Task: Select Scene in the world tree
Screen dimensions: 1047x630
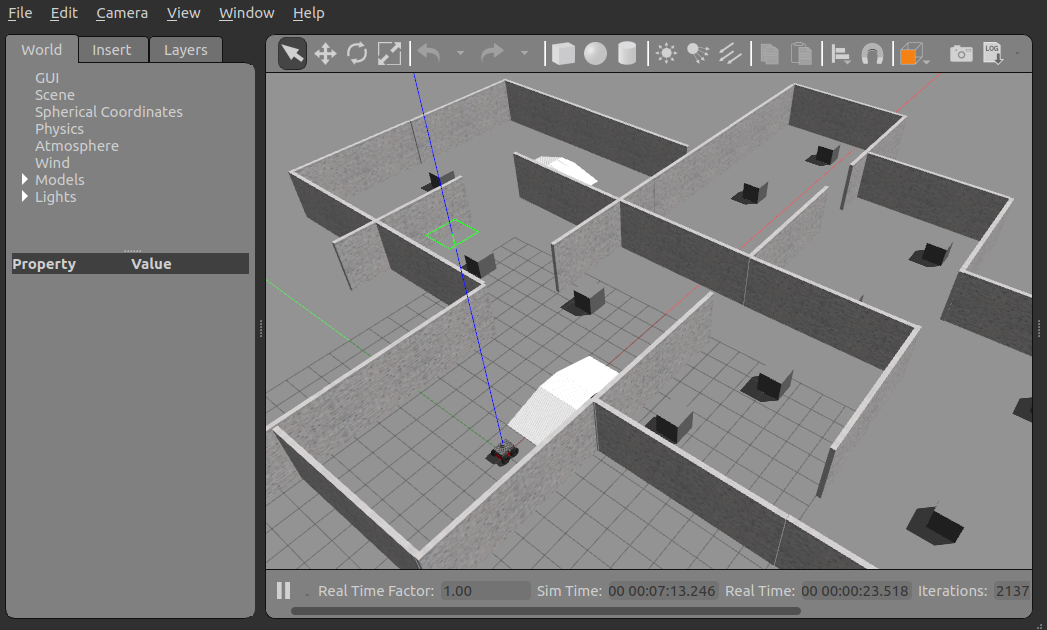Action: pyautogui.click(x=55, y=95)
